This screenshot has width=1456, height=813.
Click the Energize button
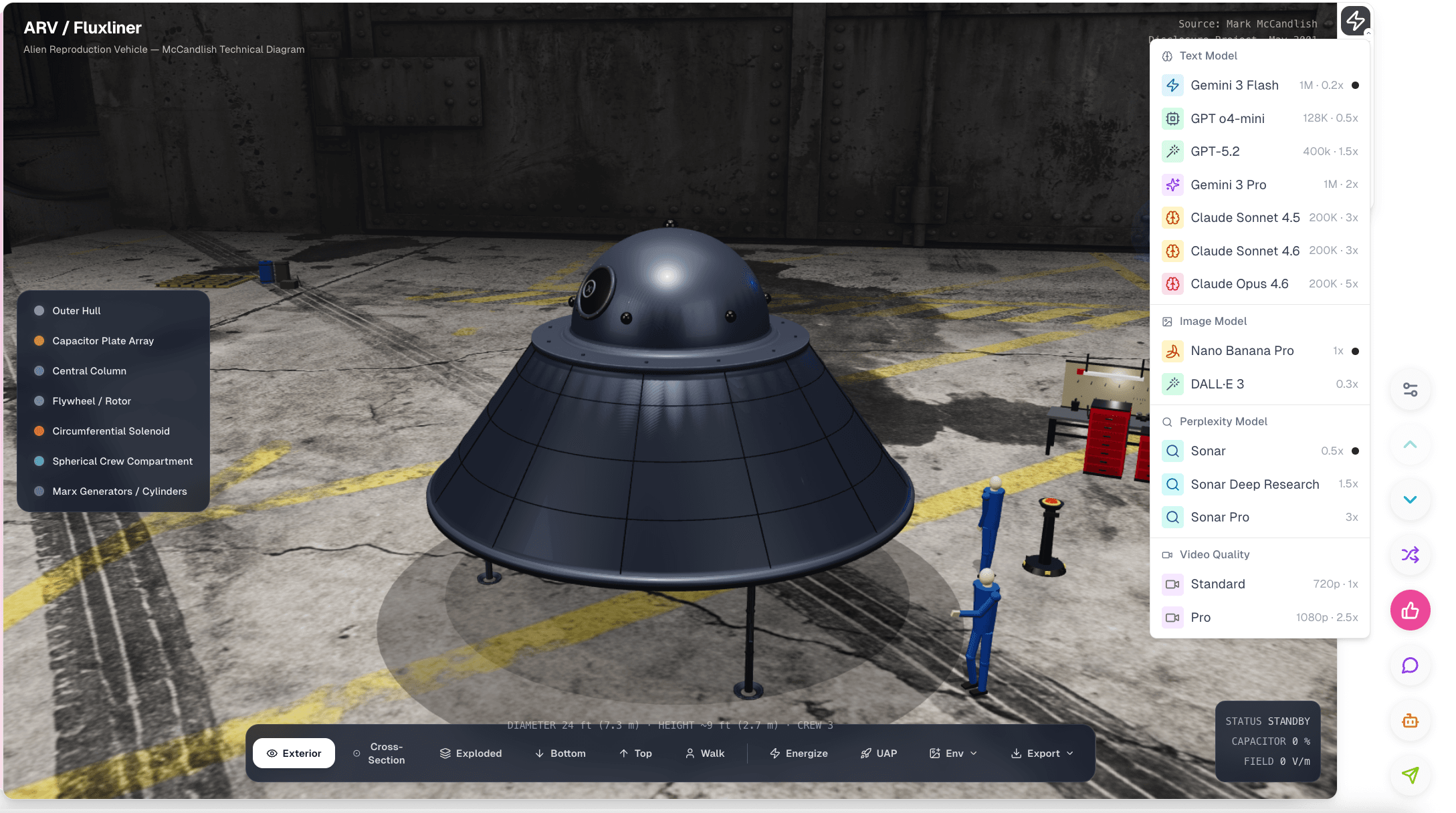tap(799, 753)
